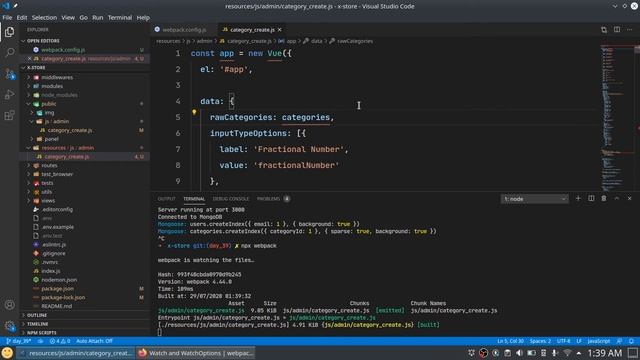Close the terminal panel
640x360 pixels.
pyautogui.click(x=629, y=199)
